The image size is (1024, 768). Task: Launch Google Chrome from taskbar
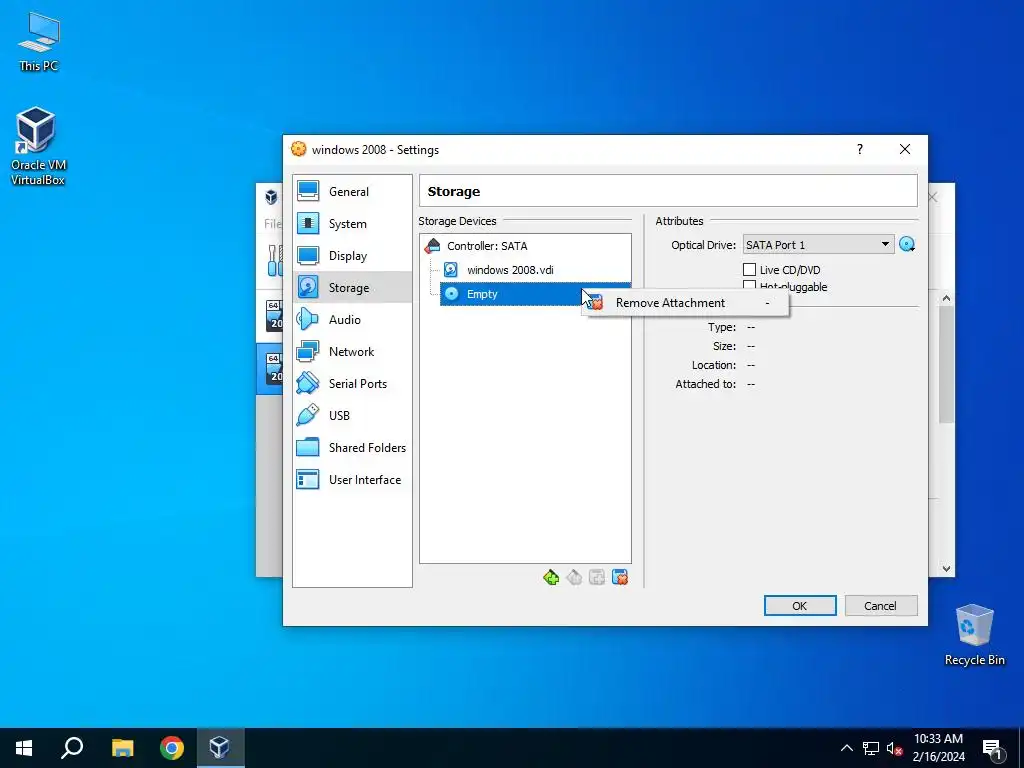[172, 748]
